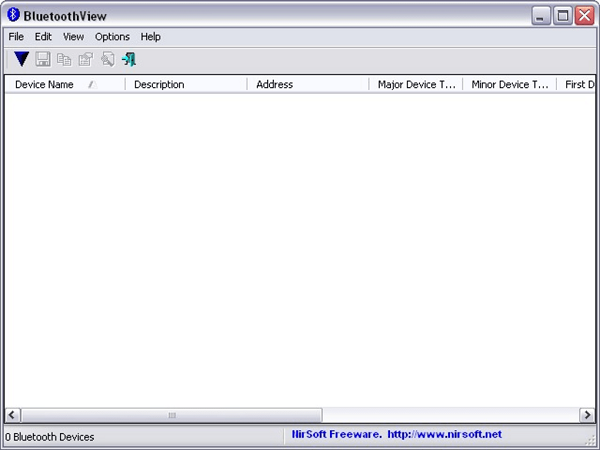
Task: Sort by the Address column header
Action: [308, 84]
